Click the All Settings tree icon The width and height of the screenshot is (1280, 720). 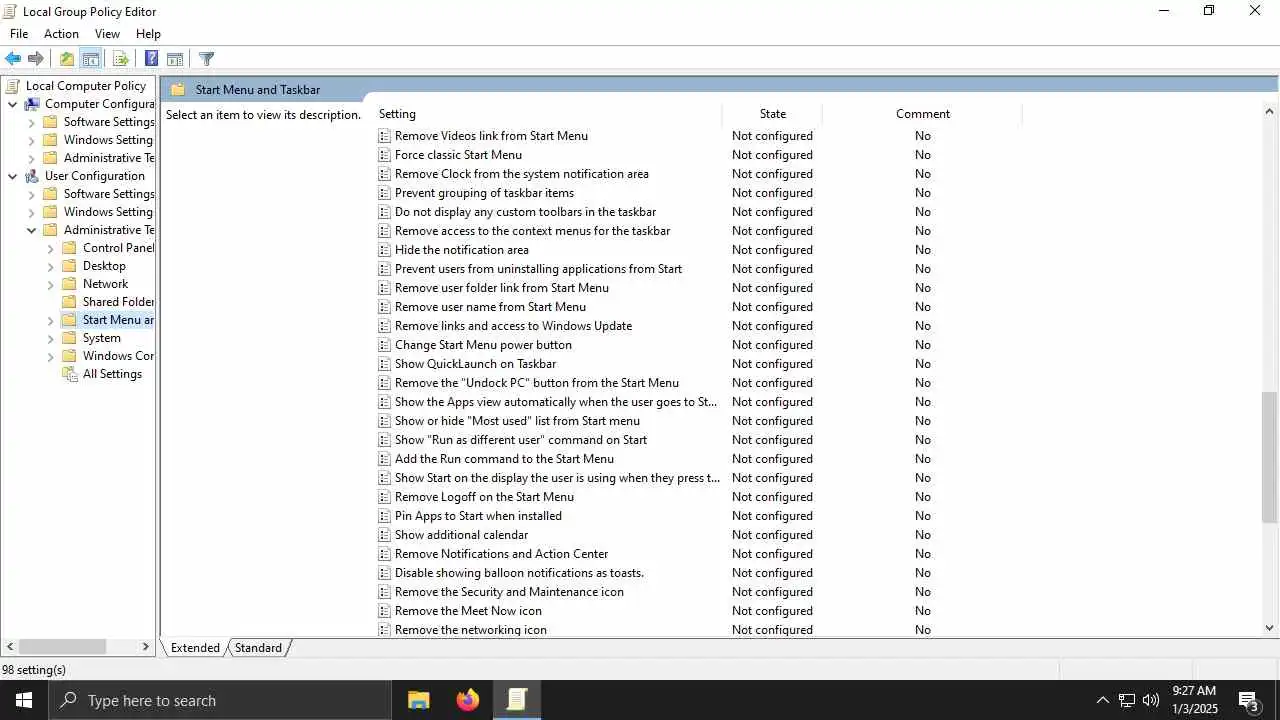pyautogui.click(x=70, y=374)
